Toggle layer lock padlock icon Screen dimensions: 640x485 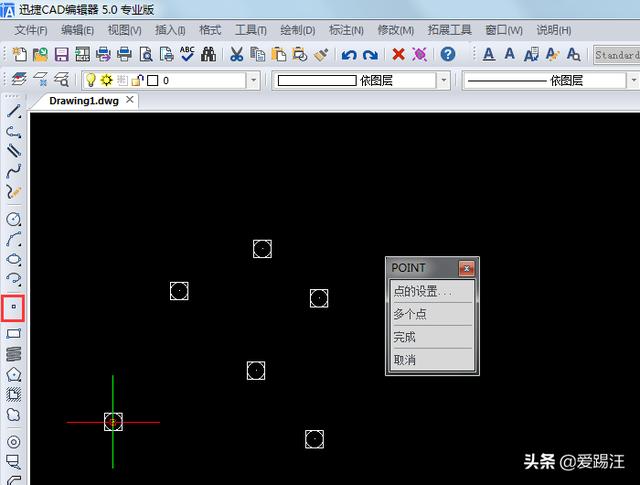(138, 80)
